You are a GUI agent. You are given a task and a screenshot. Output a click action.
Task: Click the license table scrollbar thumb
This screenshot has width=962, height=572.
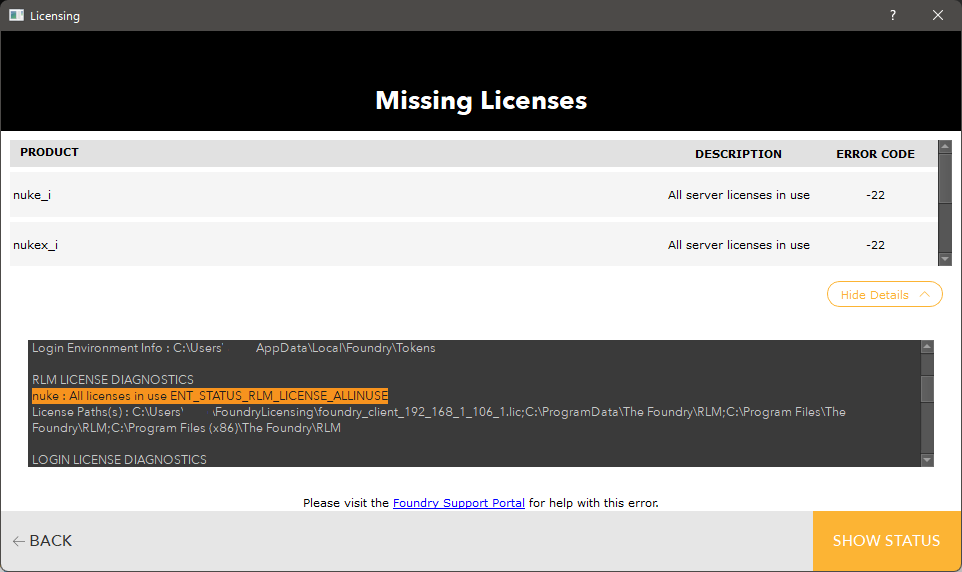coord(945,178)
